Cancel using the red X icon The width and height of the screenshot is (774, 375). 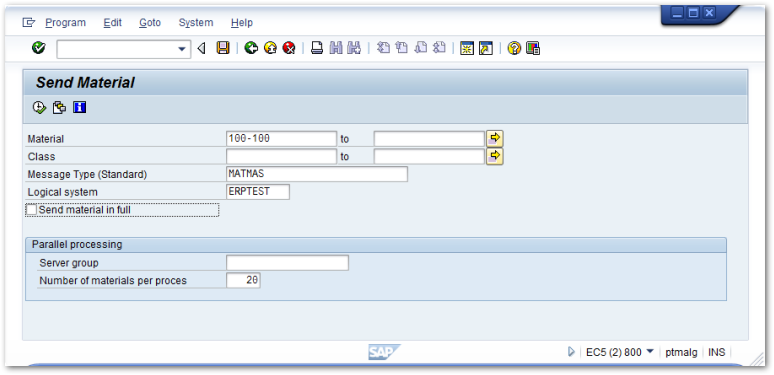tap(289, 48)
